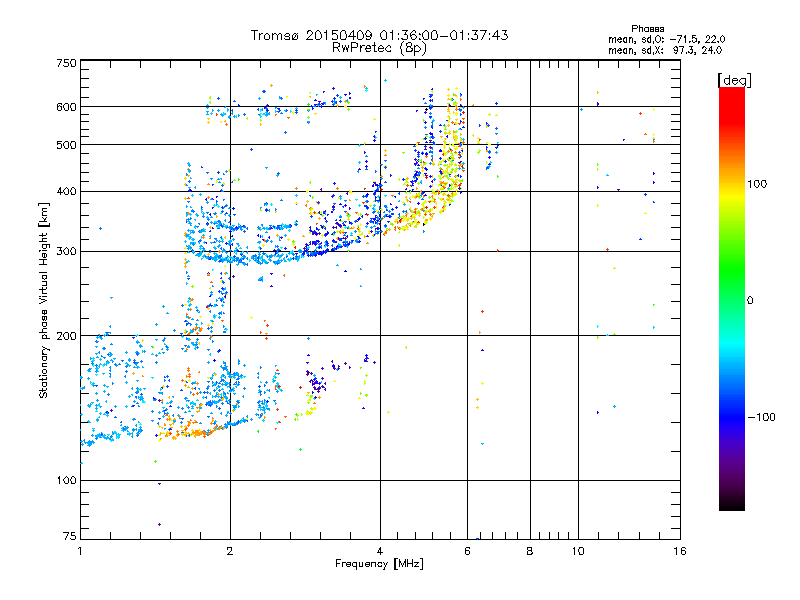800x600 pixels.
Task: Click the x-axis tick label '6'
Action: pos(467,551)
